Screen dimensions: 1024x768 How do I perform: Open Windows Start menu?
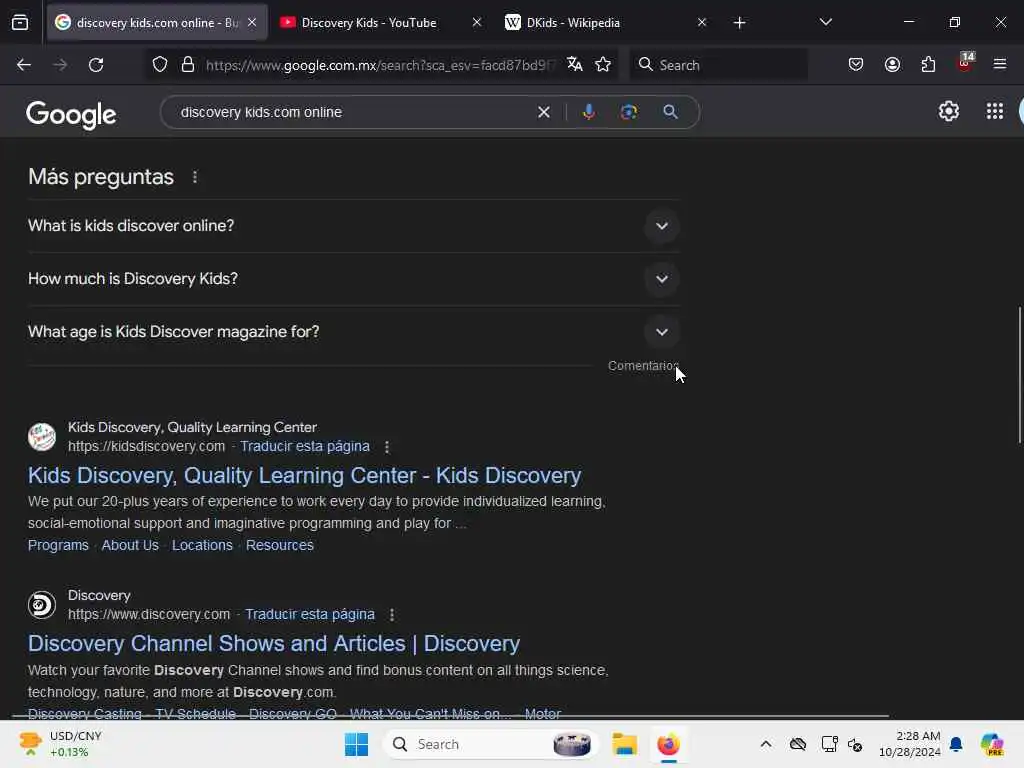357,744
